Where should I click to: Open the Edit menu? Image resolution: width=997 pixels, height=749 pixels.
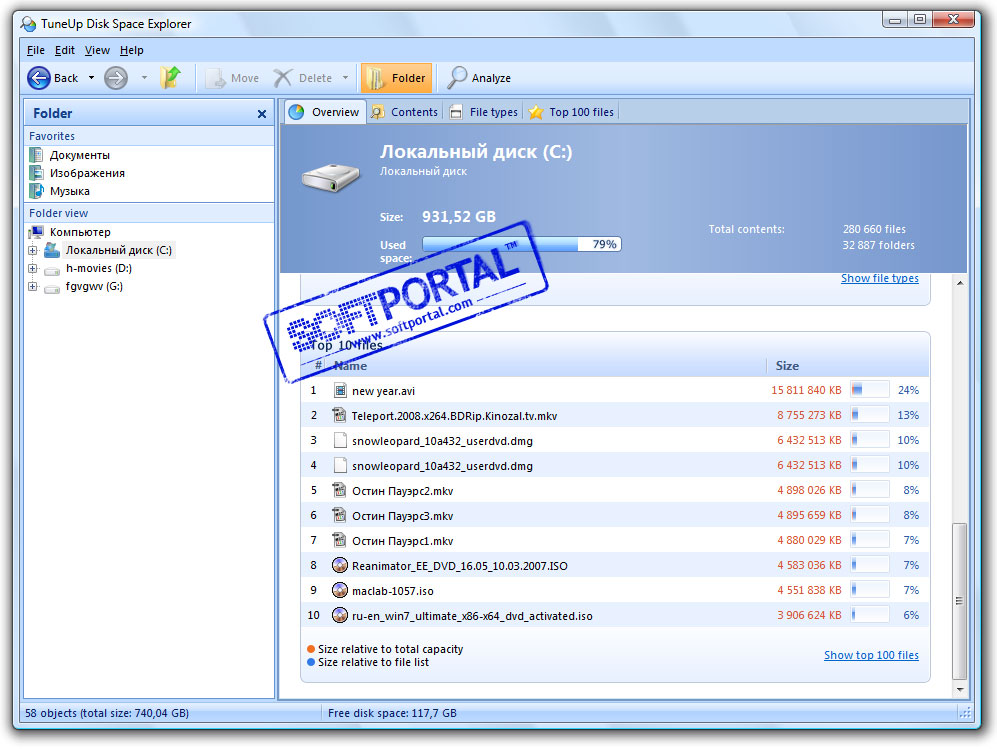(x=64, y=50)
